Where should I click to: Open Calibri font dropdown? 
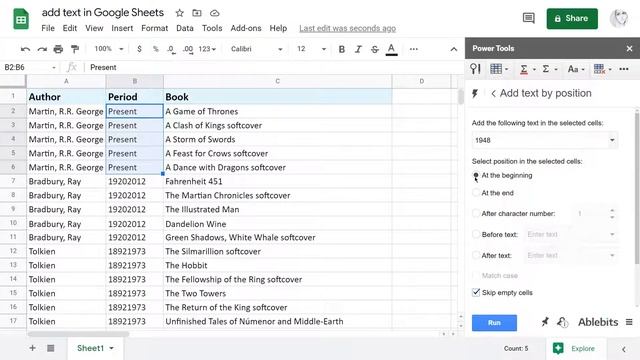tap(257, 49)
